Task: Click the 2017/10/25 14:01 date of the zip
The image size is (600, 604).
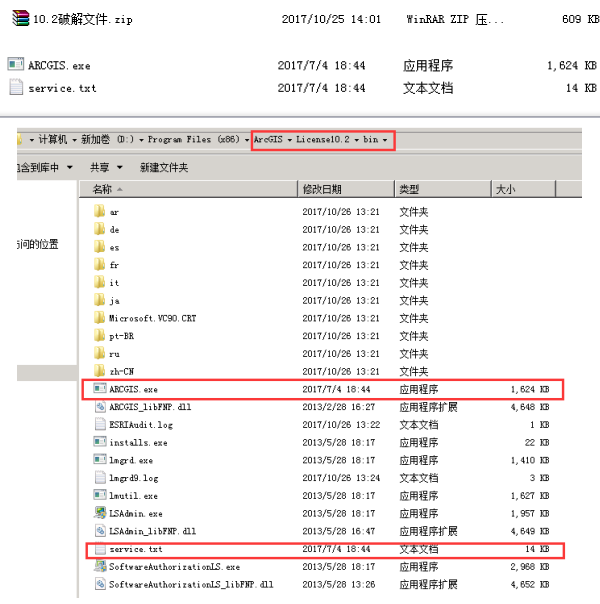Action: (331, 19)
